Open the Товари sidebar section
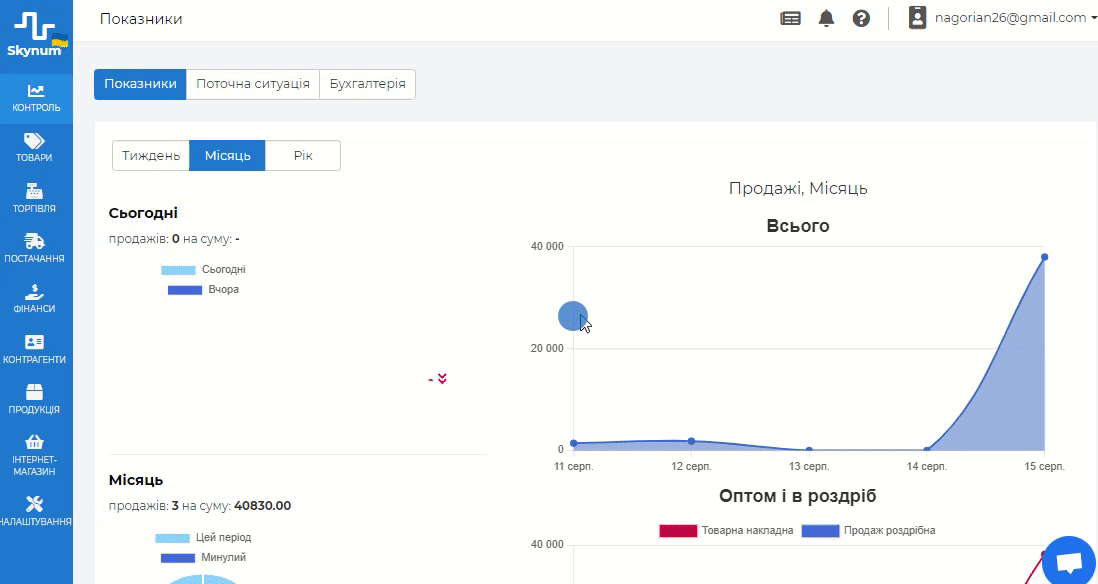 [x=36, y=148]
